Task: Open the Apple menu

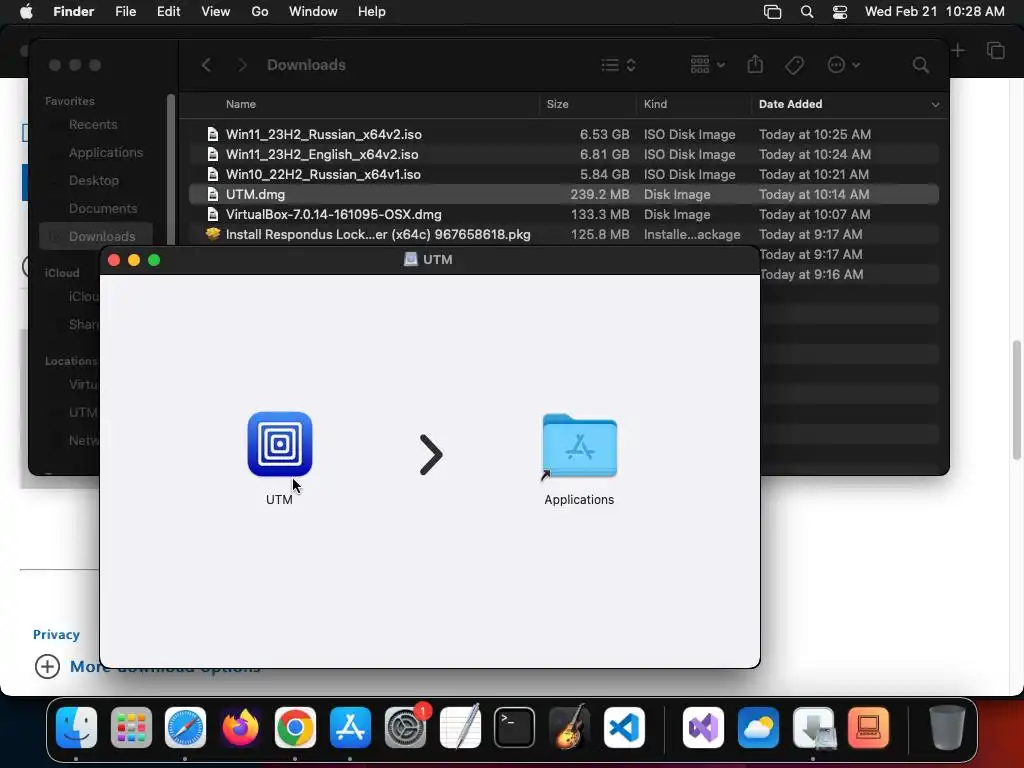Action: coord(26,12)
